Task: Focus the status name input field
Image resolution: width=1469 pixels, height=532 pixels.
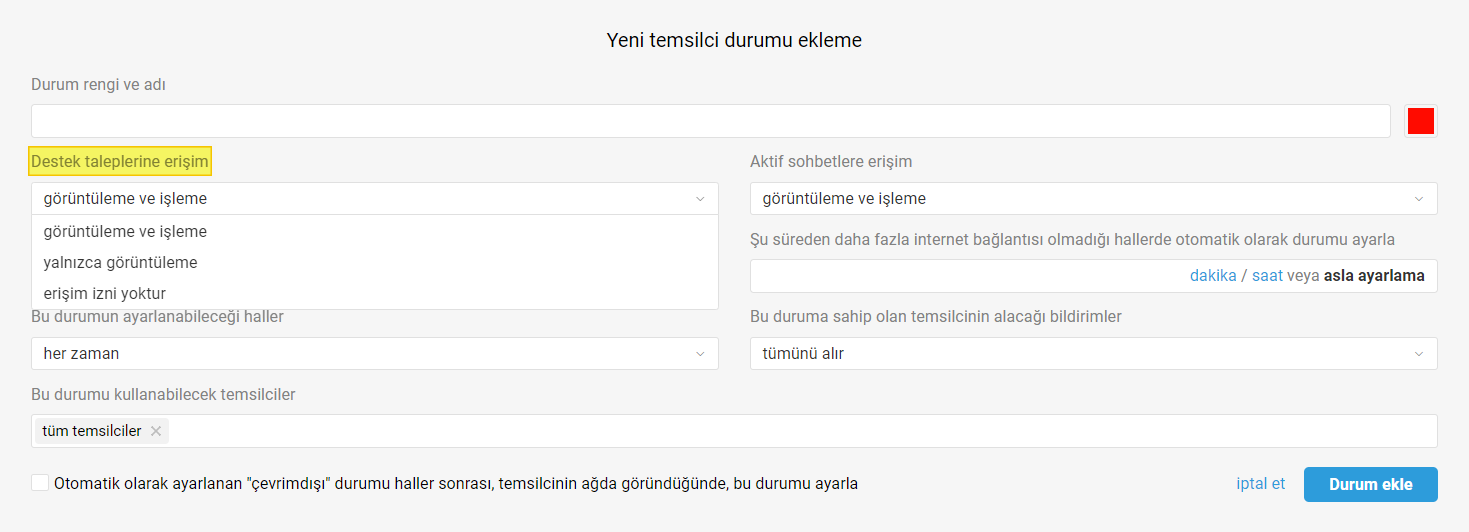Action: [x=711, y=121]
